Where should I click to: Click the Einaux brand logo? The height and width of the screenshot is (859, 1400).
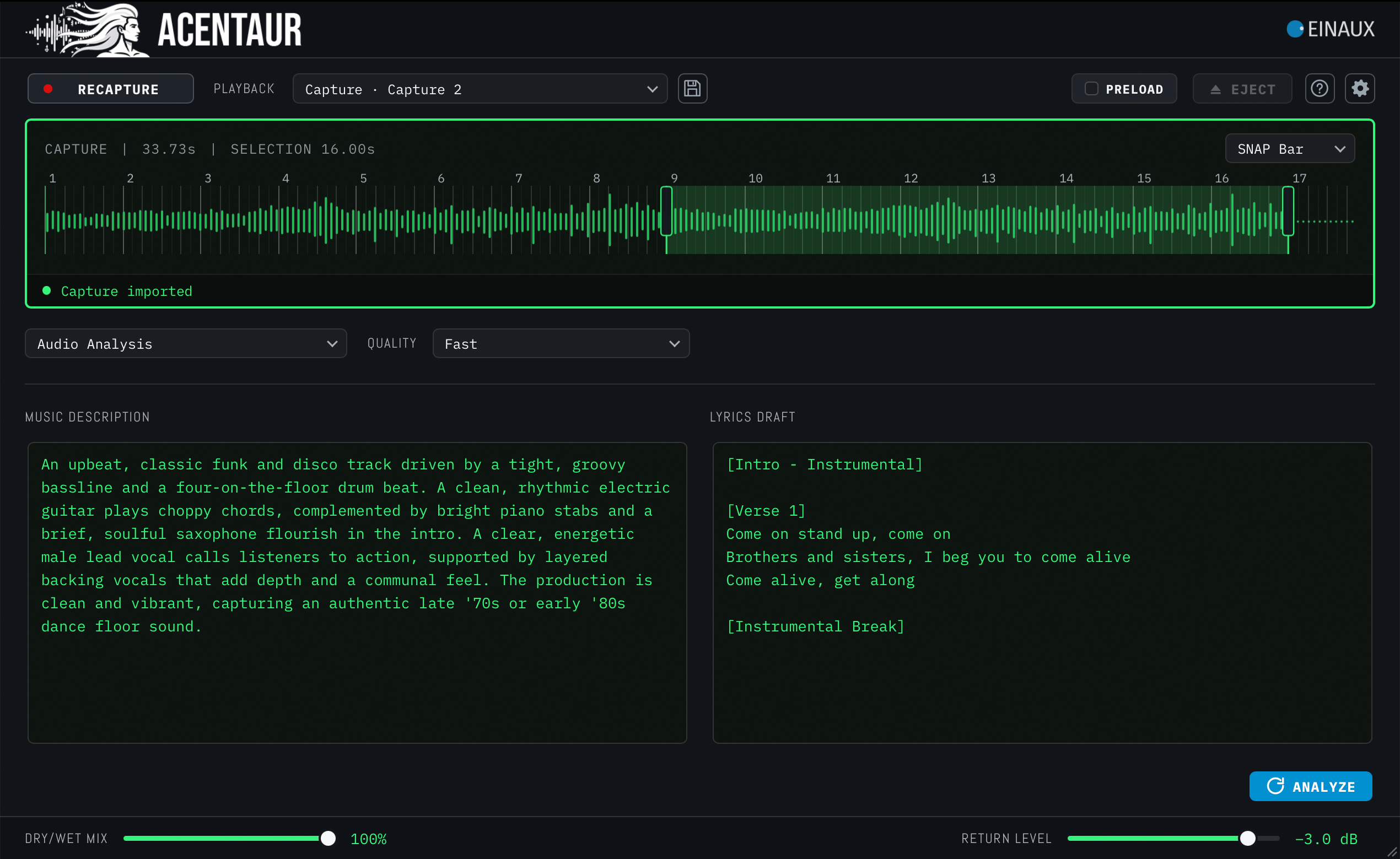(1330, 29)
